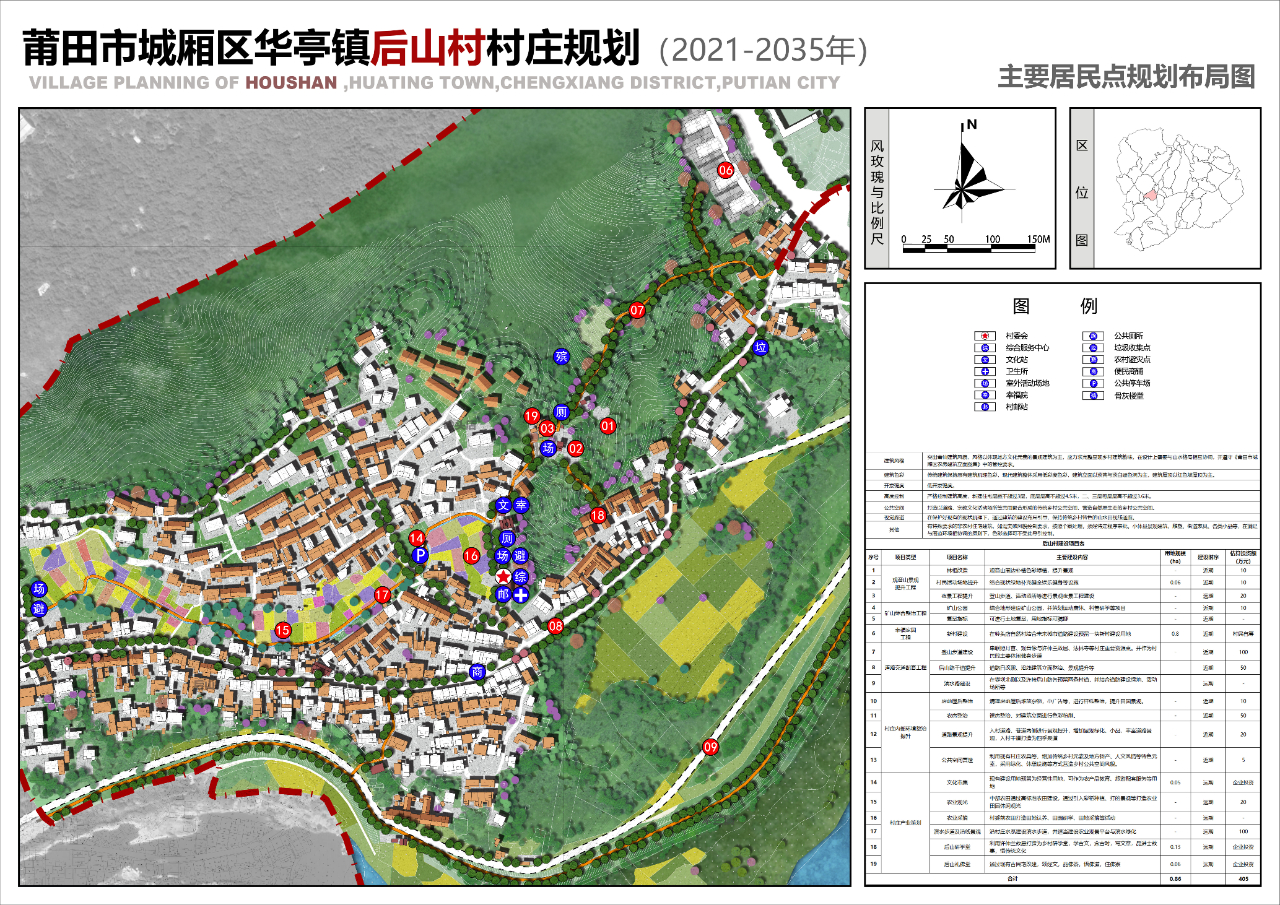The image size is (1280, 905).
Task: Click the P parking icon in legend
Action: (1094, 382)
